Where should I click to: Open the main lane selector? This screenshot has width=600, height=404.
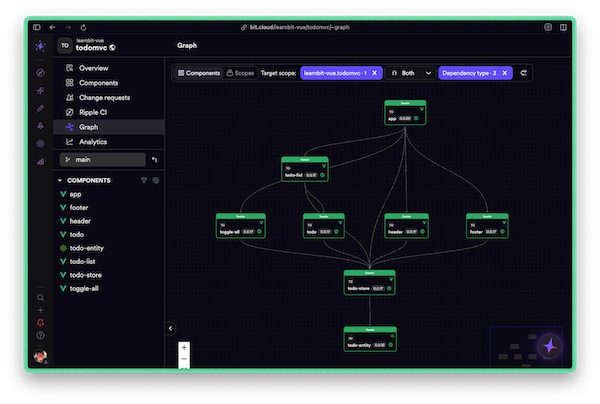(x=103, y=160)
